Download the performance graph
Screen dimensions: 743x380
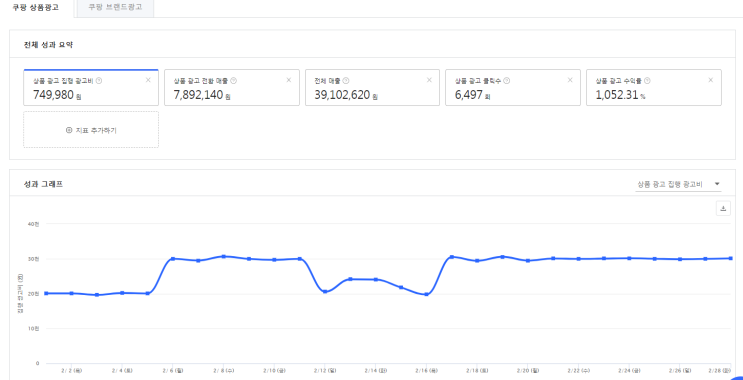(723, 208)
